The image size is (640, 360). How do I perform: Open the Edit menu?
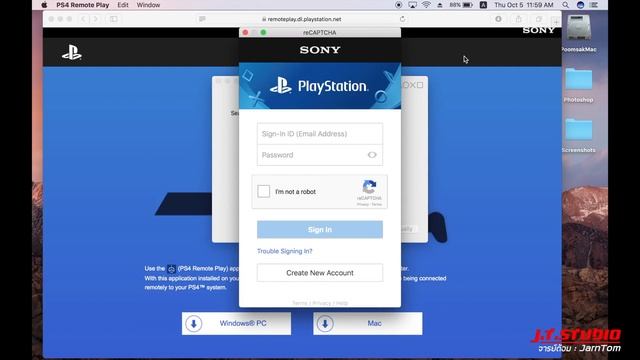(123, 5)
